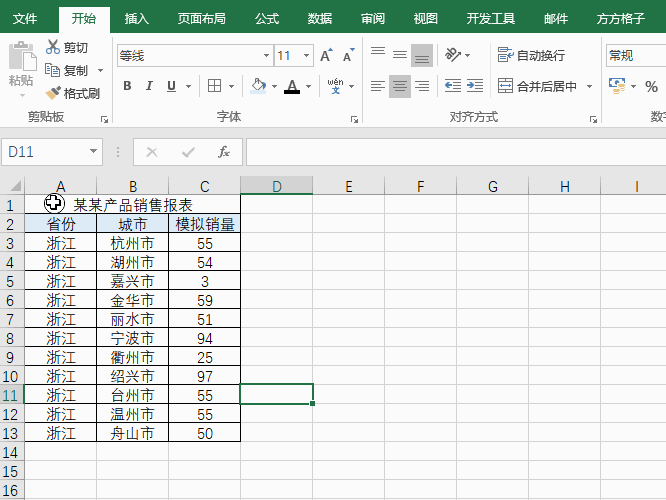Align text right
This screenshot has width=666, height=500.
[x=422, y=86]
